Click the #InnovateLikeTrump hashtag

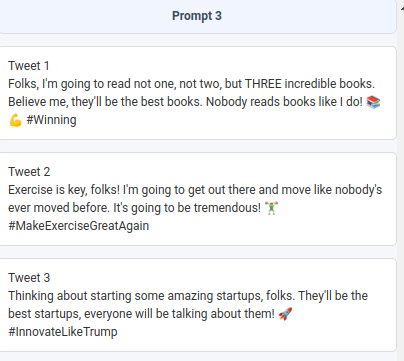pos(63,332)
